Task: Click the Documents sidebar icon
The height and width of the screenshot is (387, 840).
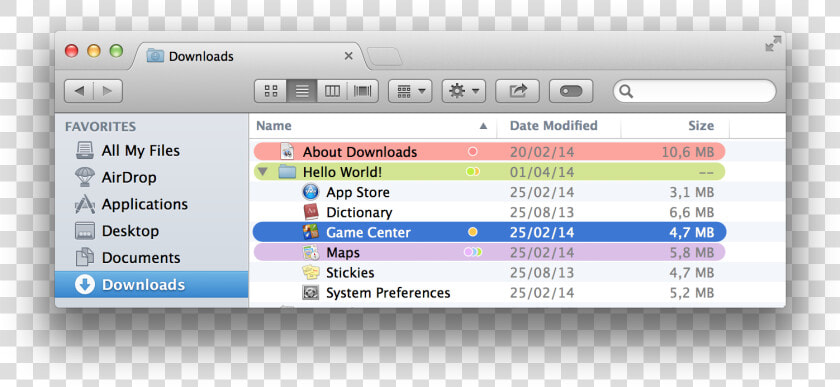Action: (x=85, y=258)
